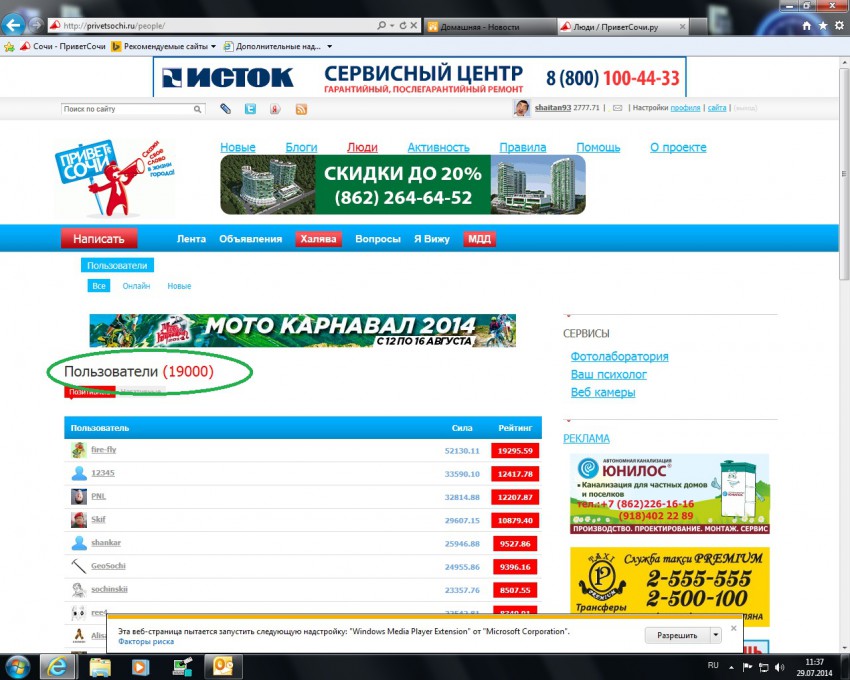Click the volume speaker icon in system tray
This screenshot has width=850, height=680.
pyautogui.click(x=780, y=666)
